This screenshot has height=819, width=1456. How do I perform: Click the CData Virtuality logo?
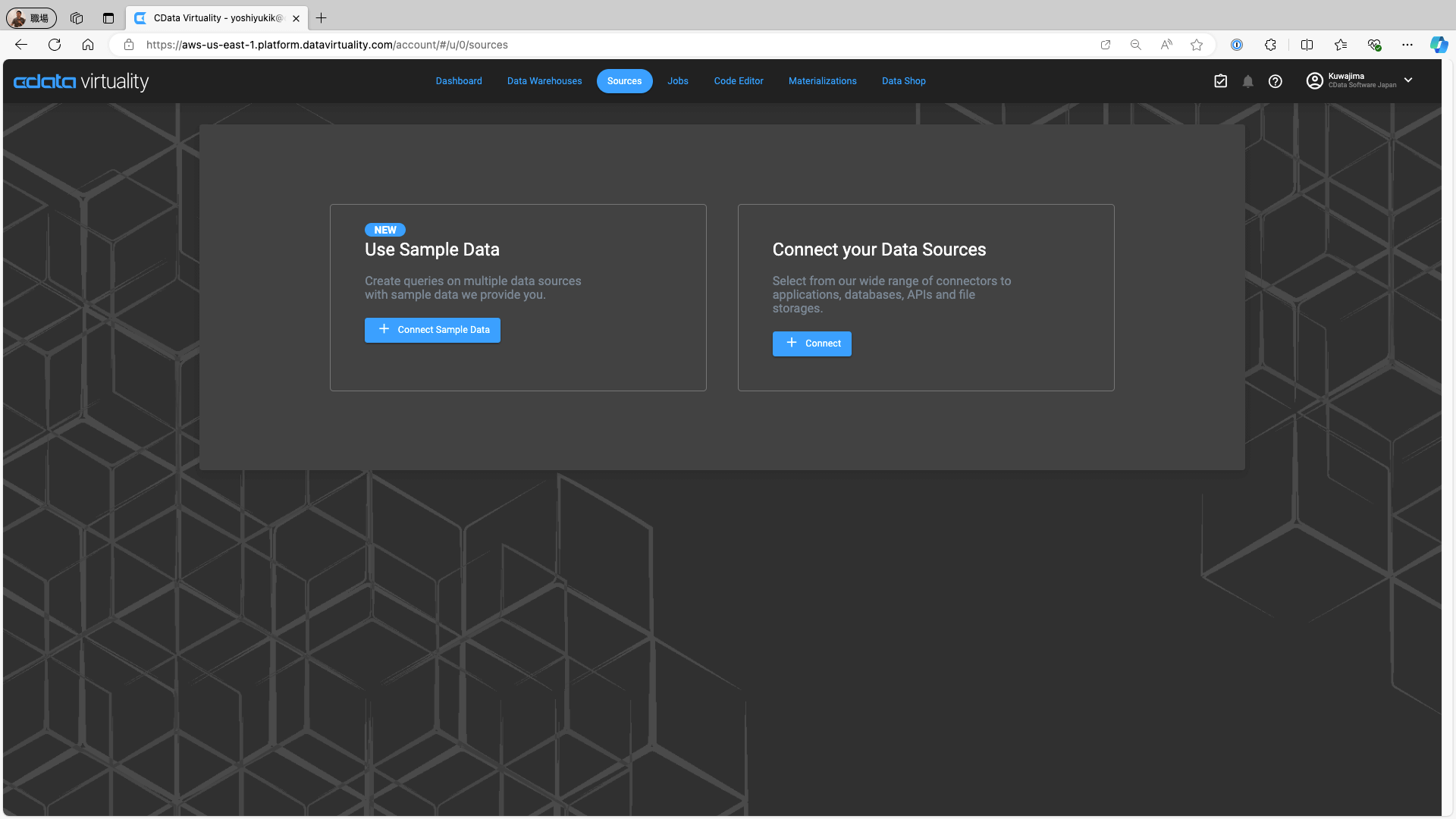(81, 81)
